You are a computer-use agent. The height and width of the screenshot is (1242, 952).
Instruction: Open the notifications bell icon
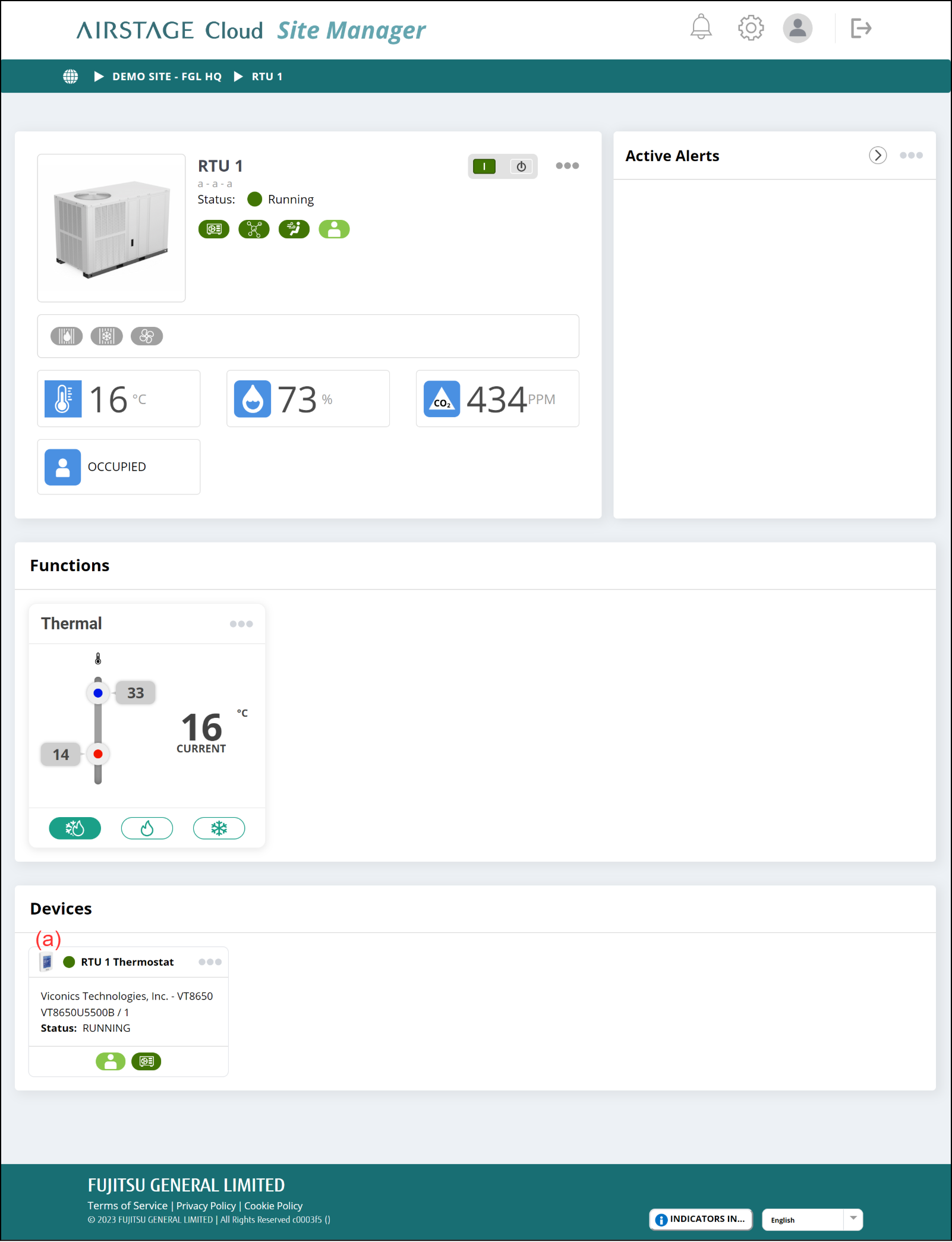(x=701, y=27)
